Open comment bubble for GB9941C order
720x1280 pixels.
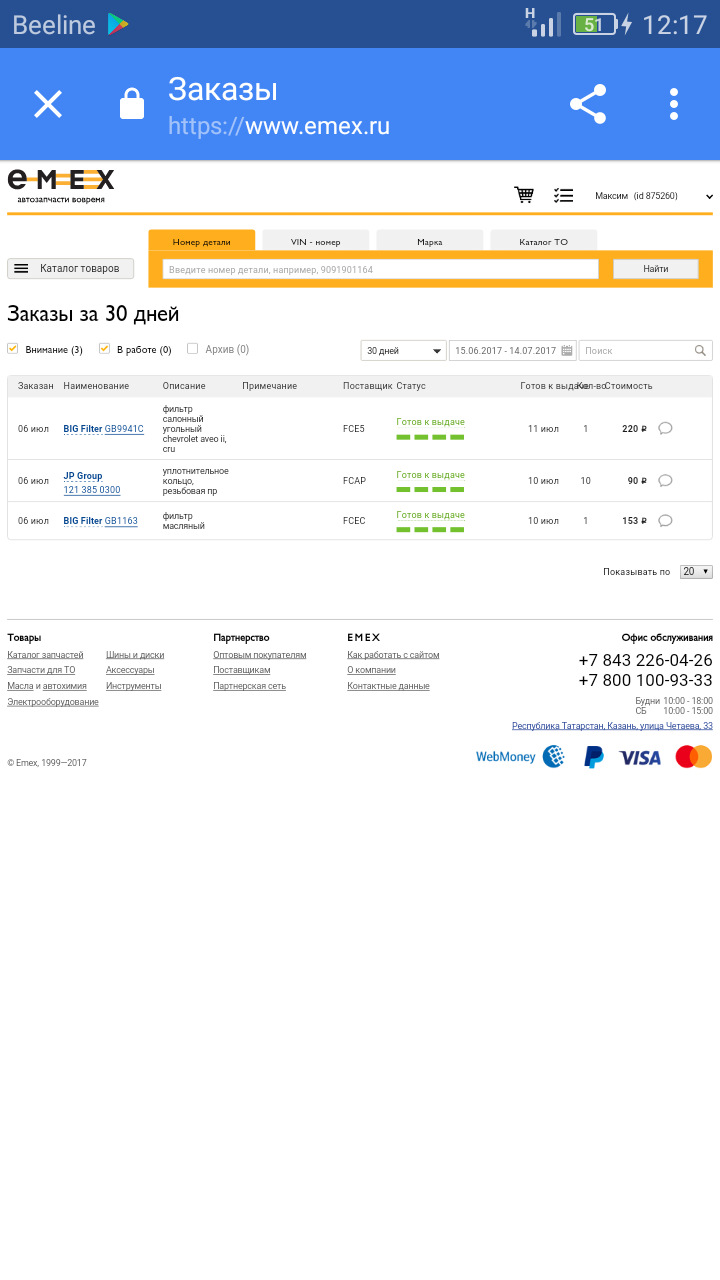[x=665, y=428]
